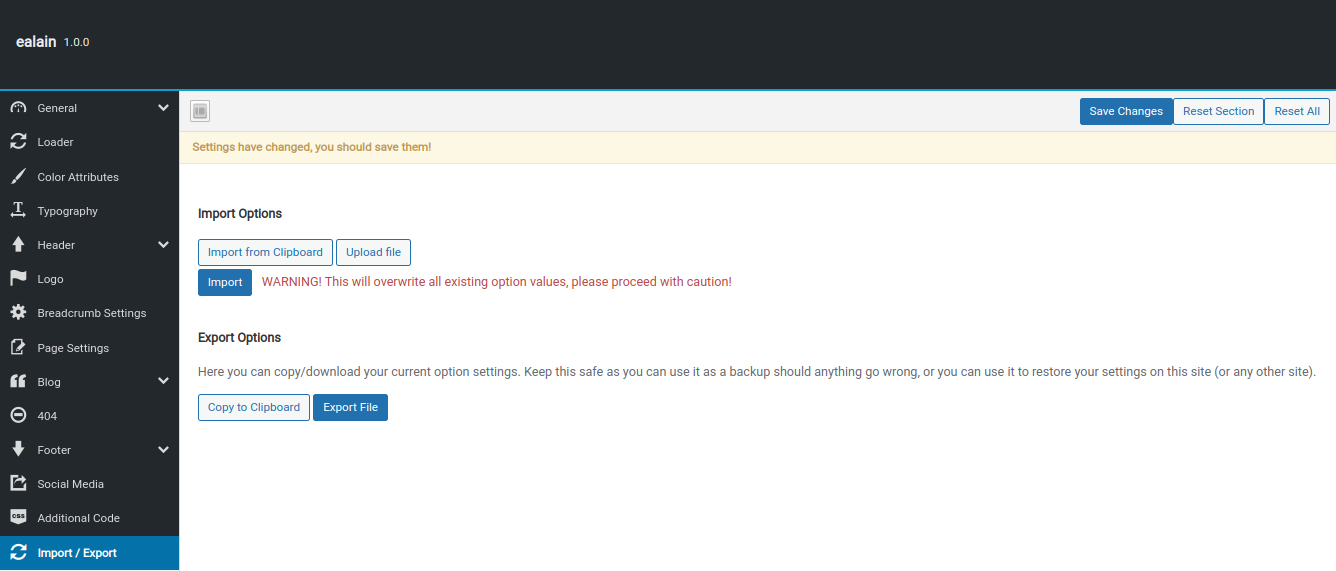This screenshot has height=571, width=1336.
Task: Select Page Settings in sidebar
Action: (x=89, y=348)
